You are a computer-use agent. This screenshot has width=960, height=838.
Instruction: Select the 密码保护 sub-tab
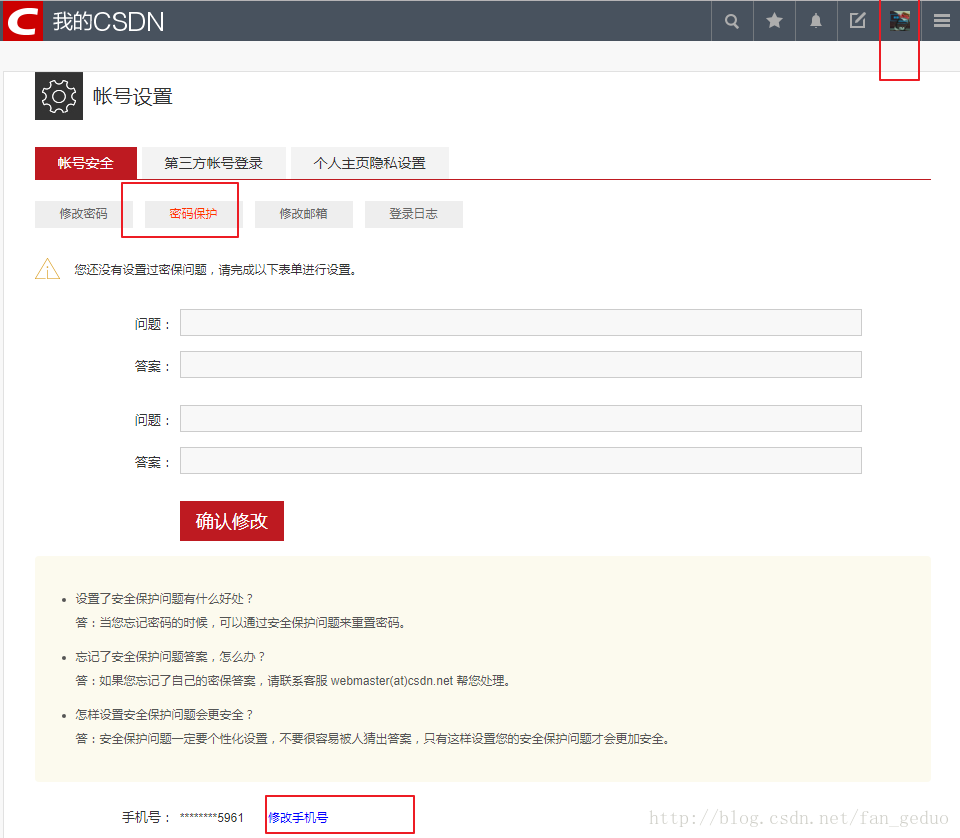point(193,214)
